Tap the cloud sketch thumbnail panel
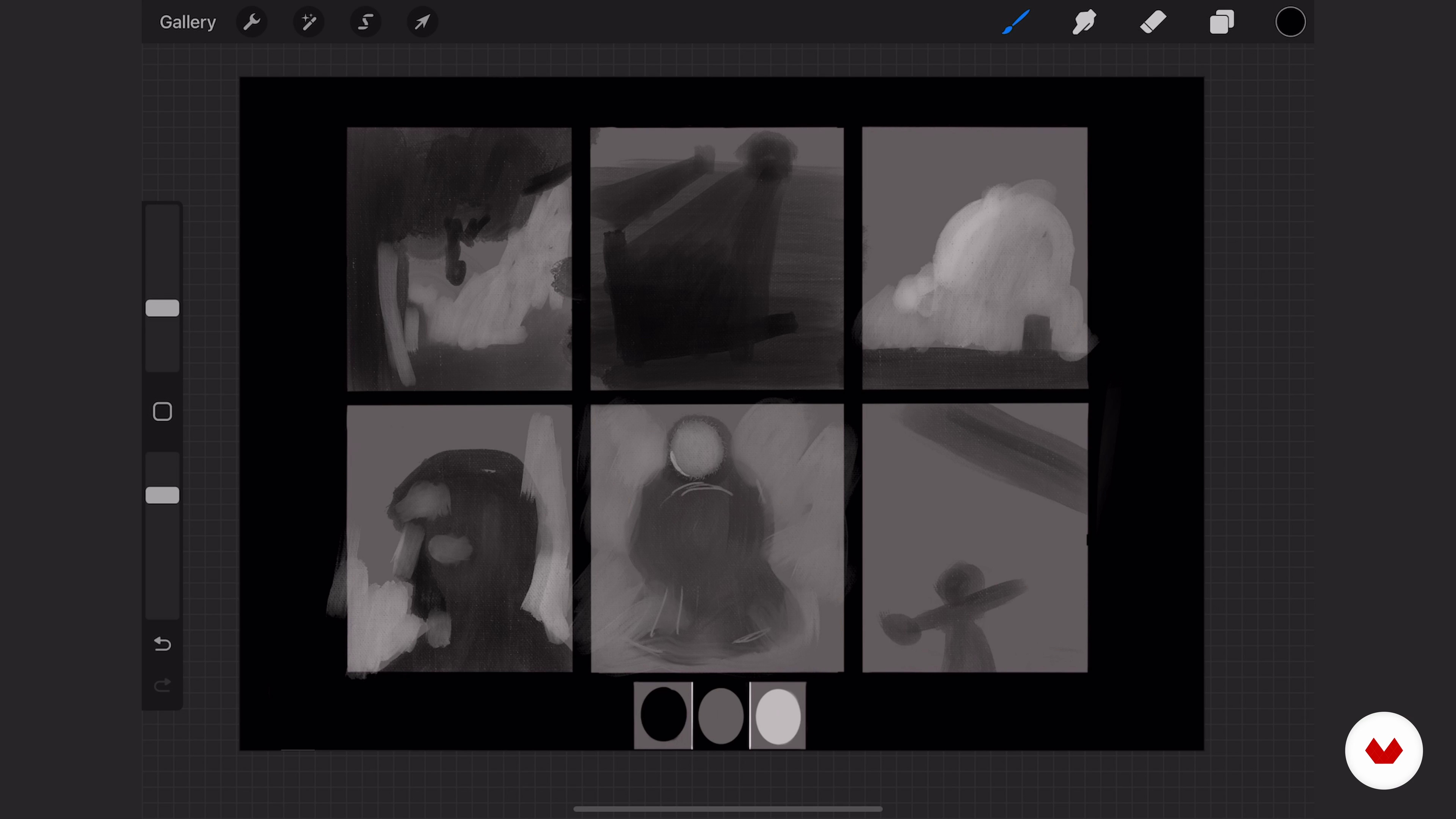The image size is (1456, 819). [974, 258]
